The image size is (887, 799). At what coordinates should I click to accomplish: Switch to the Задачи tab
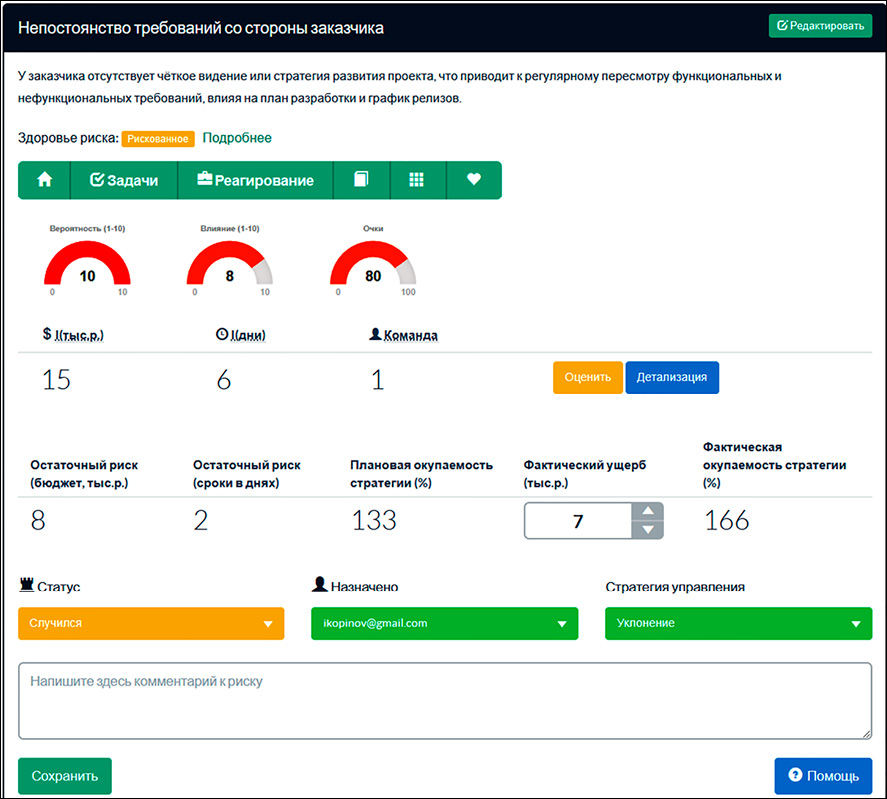[124, 180]
